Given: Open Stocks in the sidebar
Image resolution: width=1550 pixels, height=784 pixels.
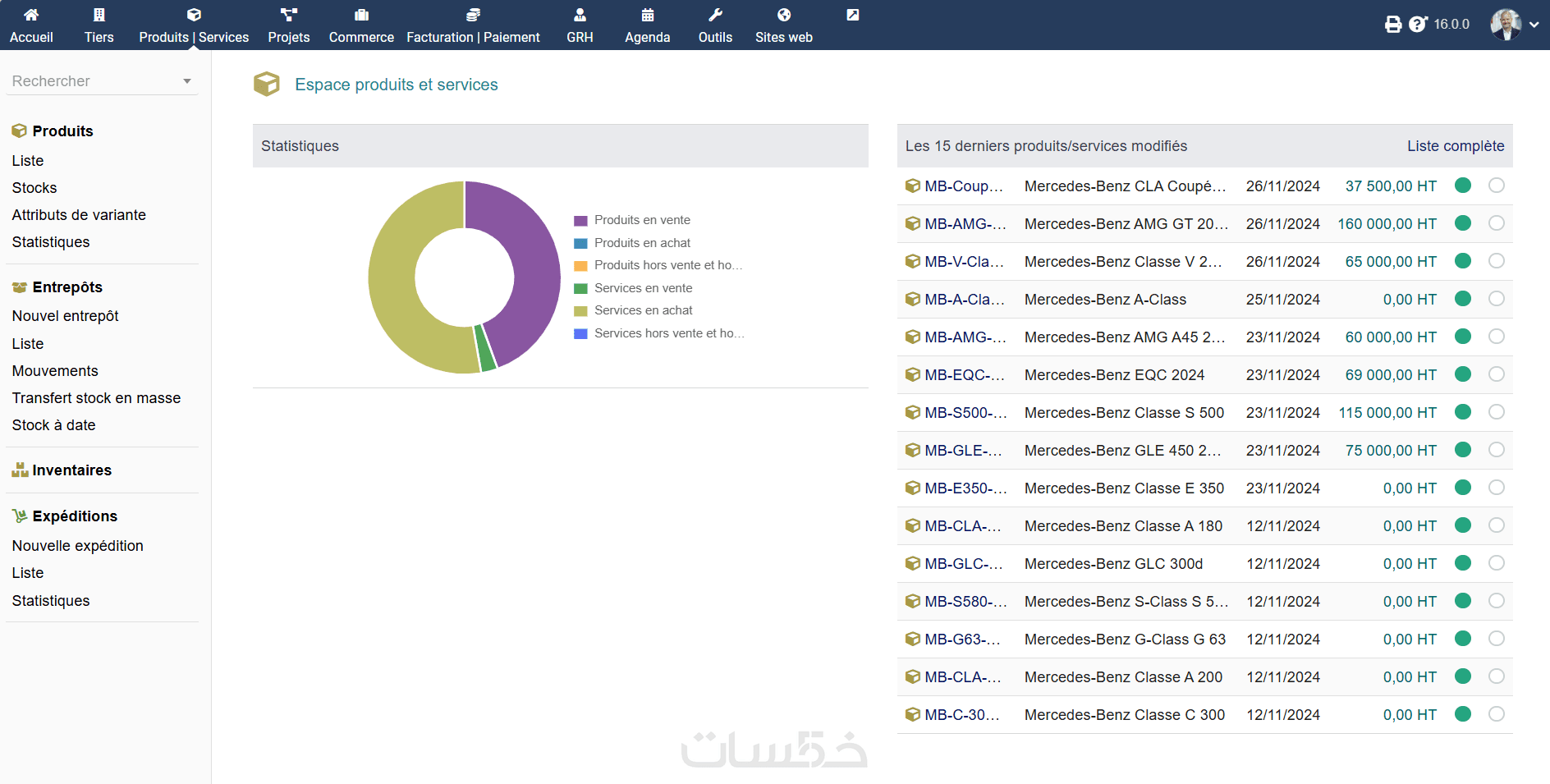Looking at the screenshot, I should point(34,188).
